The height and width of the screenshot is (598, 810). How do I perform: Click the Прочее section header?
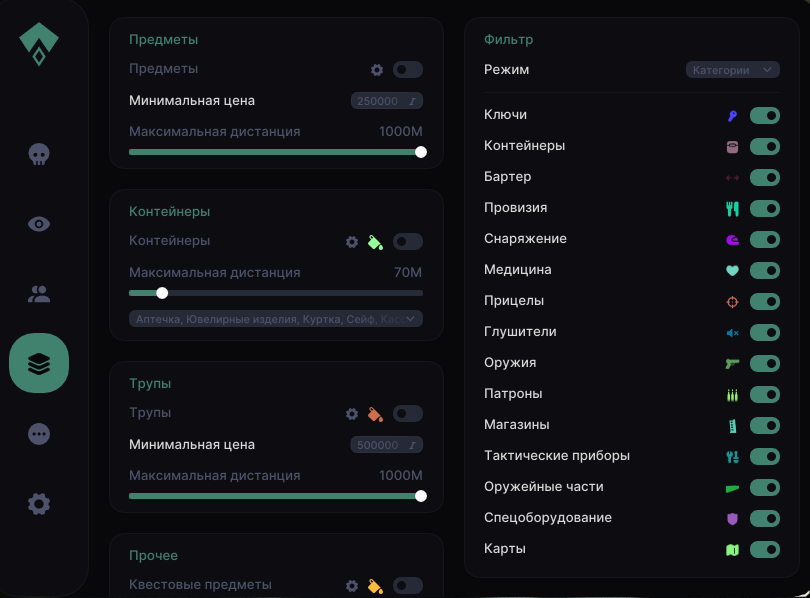click(x=152, y=555)
